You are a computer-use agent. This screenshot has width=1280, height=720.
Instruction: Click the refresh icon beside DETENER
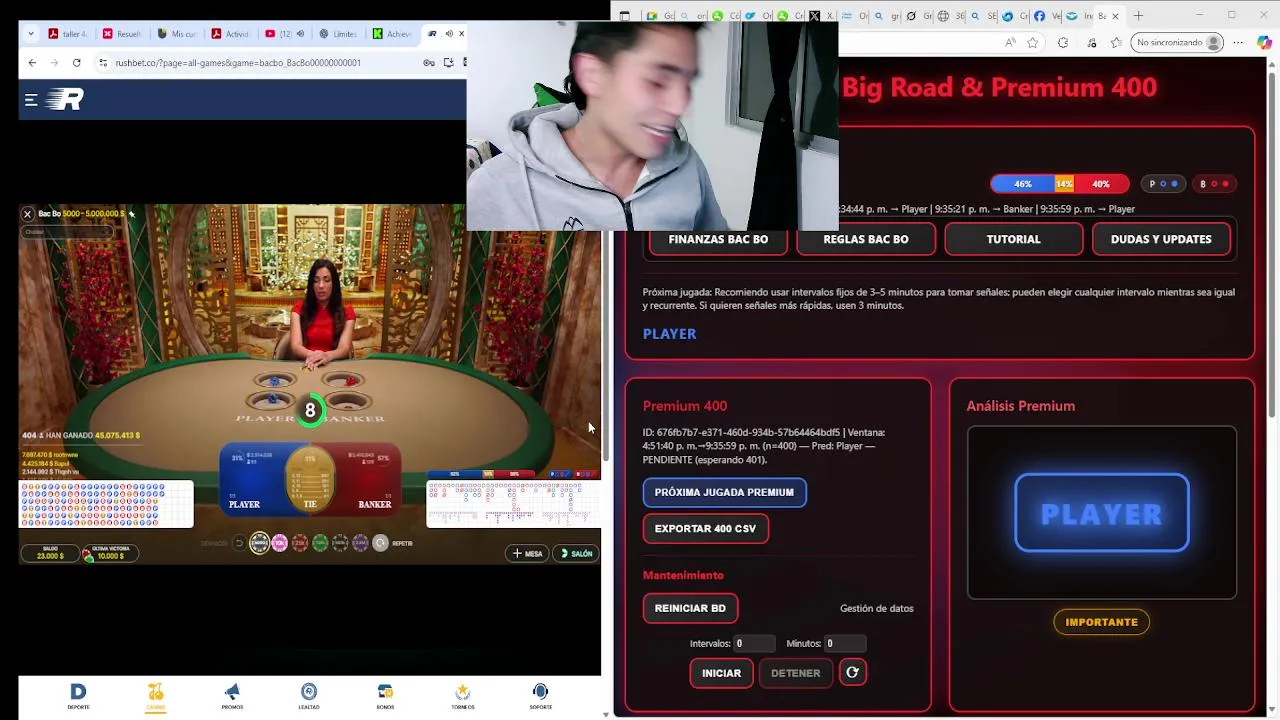(x=852, y=673)
